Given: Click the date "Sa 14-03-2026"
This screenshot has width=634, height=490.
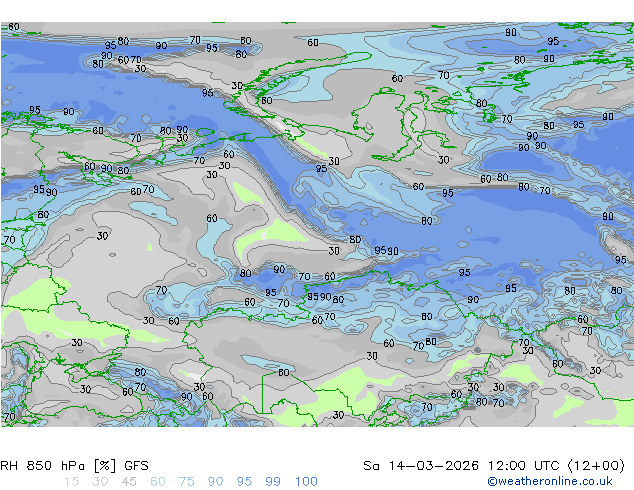Looking at the screenshot, I should click(421, 466).
